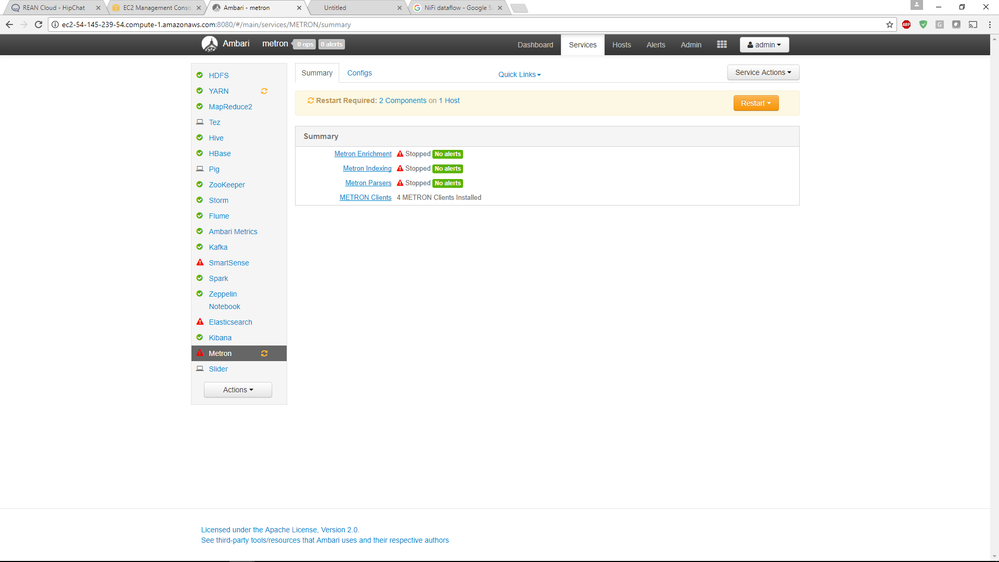Click YARN restart-required refresh icon
Viewport: 999px width, 562px height.
[x=264, y=91]
